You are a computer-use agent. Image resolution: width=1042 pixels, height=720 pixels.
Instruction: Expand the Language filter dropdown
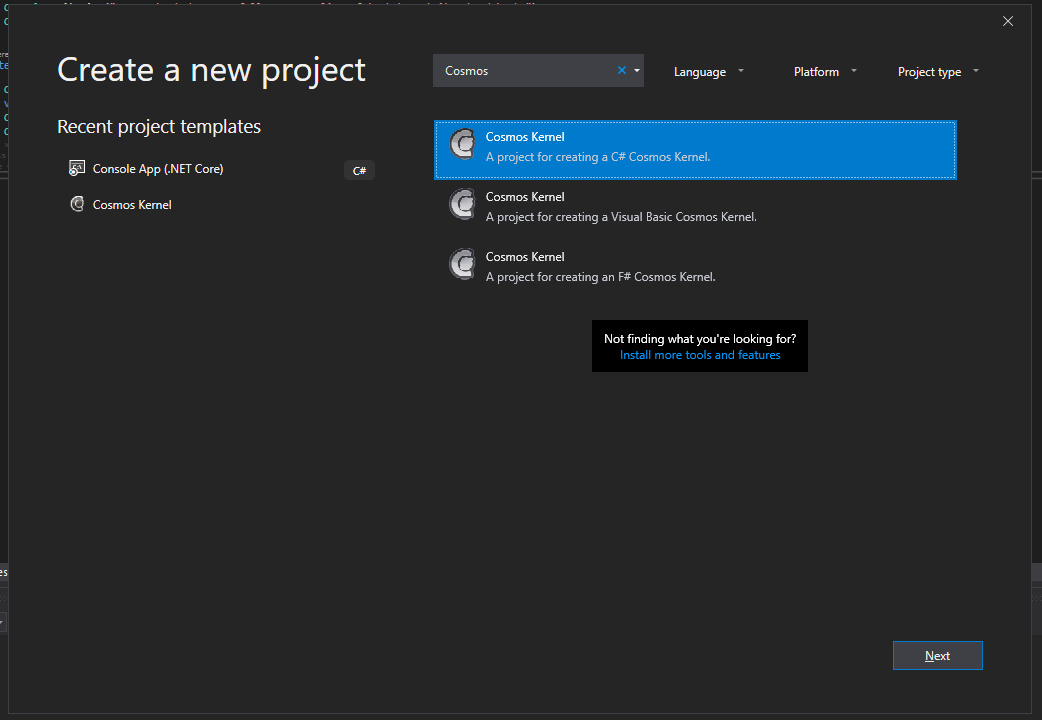coord(709,72)
